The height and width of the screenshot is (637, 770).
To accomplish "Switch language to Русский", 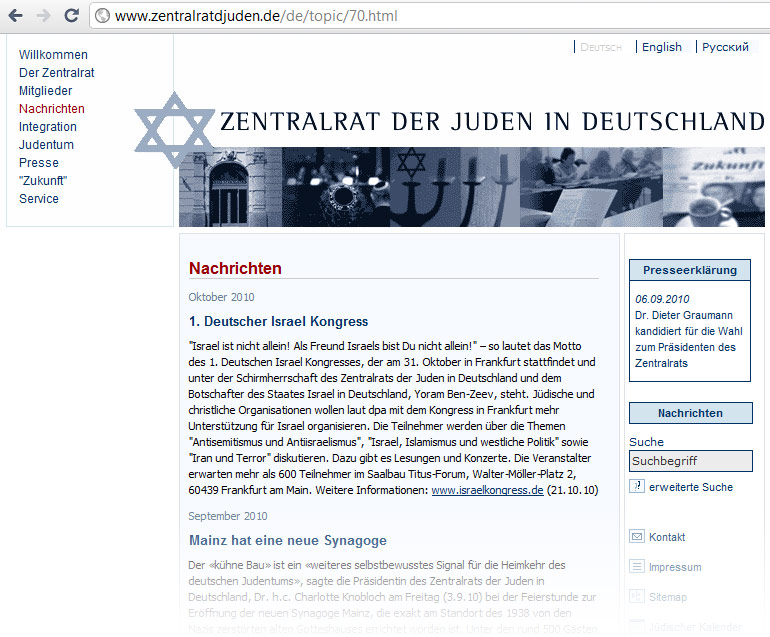I will pyautogui.click(x=725, y=47).
